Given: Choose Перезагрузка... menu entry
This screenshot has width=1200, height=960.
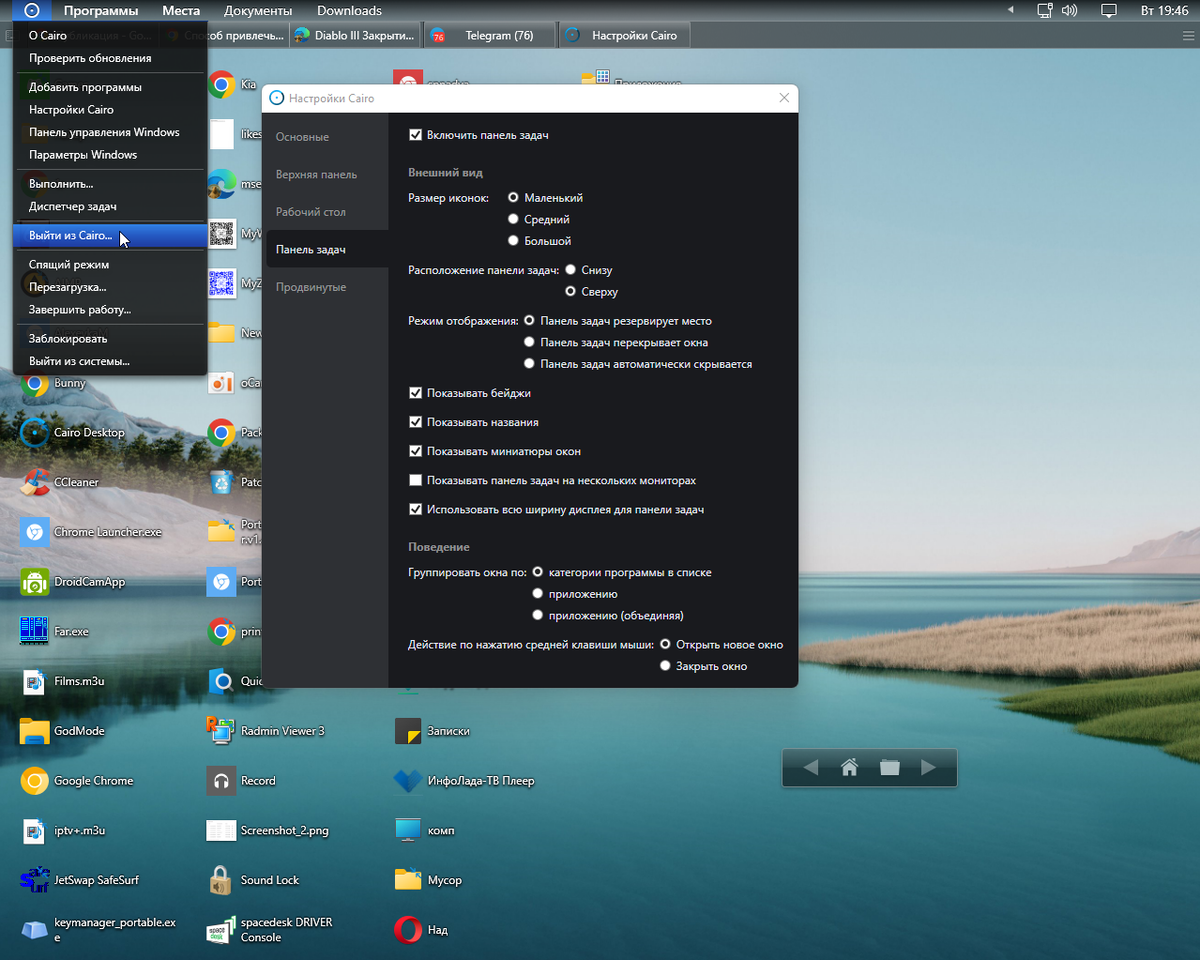Looking at the screenshot, I should 110,287.
